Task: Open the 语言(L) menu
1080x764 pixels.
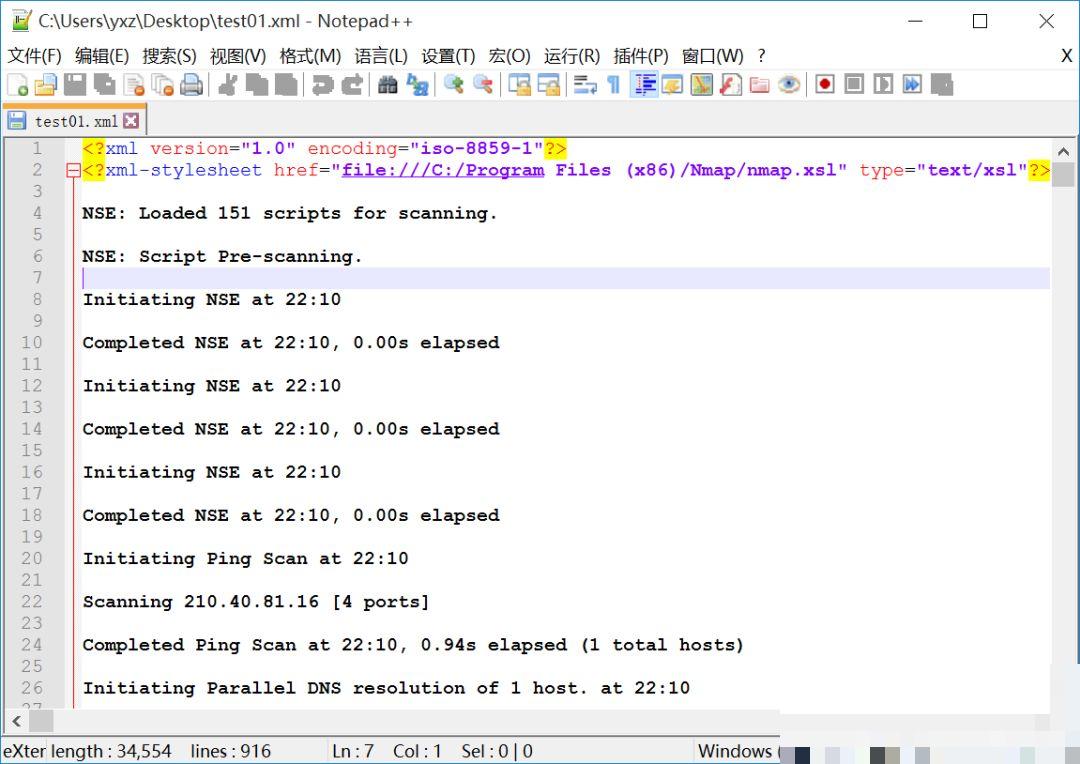Action: [x=381, y=56]
